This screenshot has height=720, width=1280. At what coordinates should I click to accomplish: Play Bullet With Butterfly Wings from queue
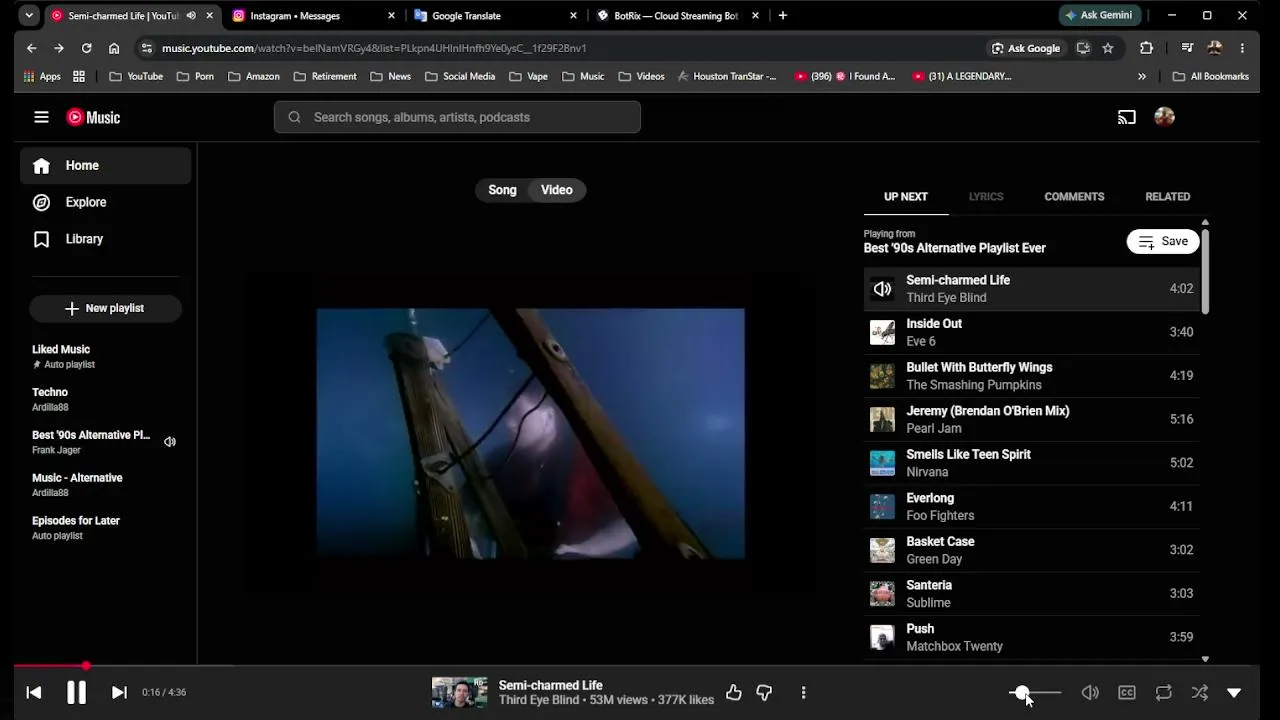coord(1031,376)
